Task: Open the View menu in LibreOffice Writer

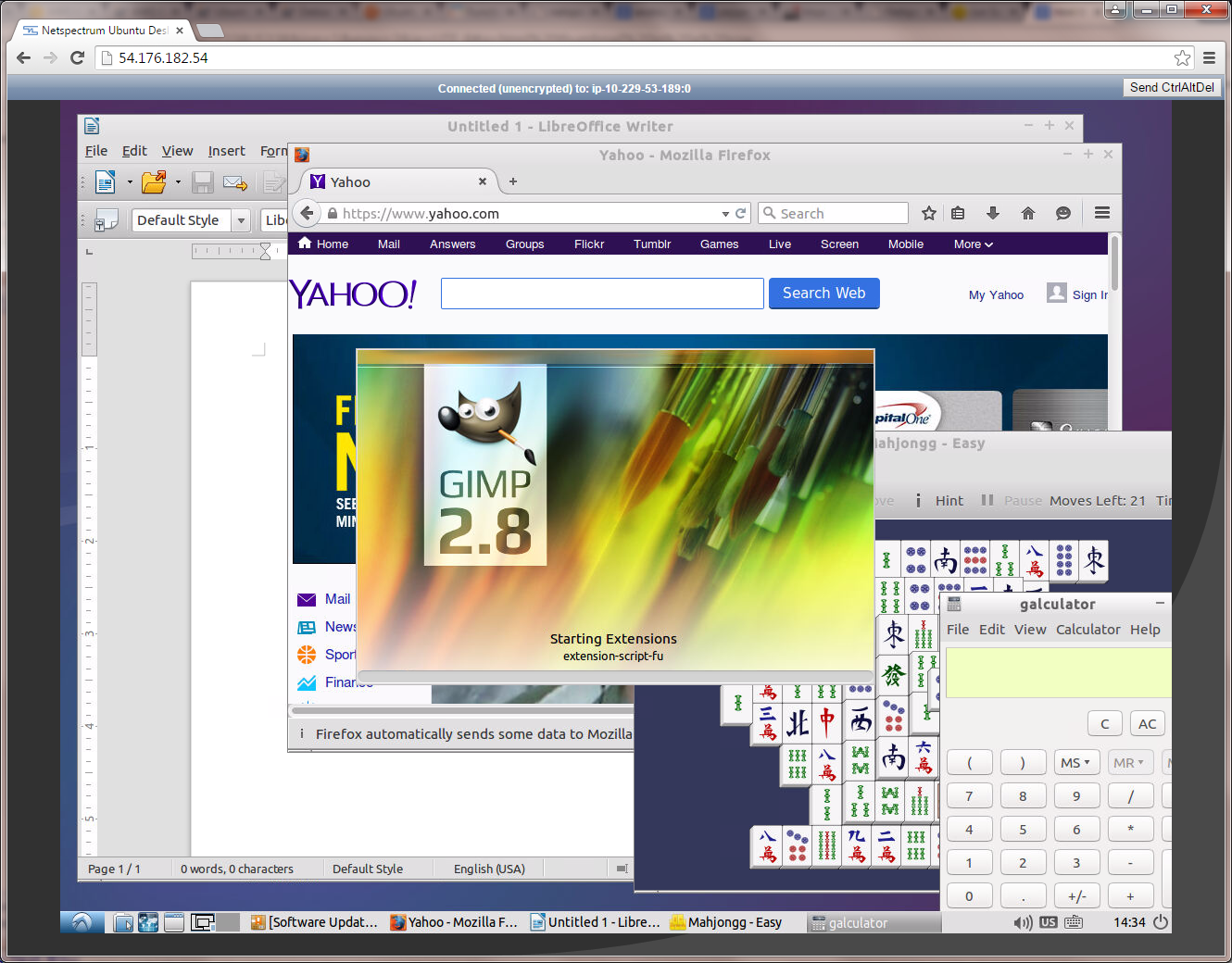Action: [177, 151]
